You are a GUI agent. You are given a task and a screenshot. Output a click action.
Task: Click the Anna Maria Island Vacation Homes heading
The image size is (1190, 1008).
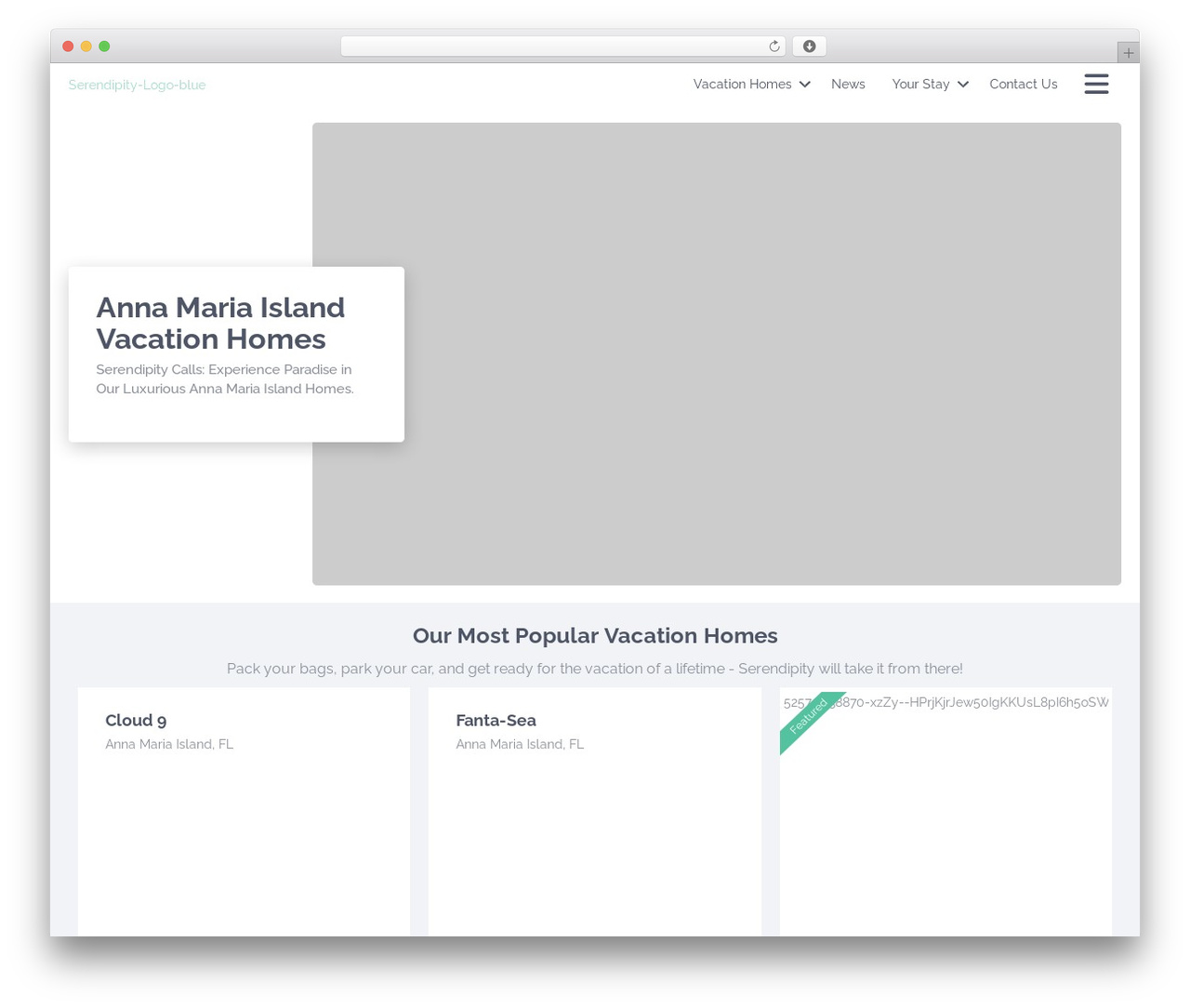[x=220, y=323]
